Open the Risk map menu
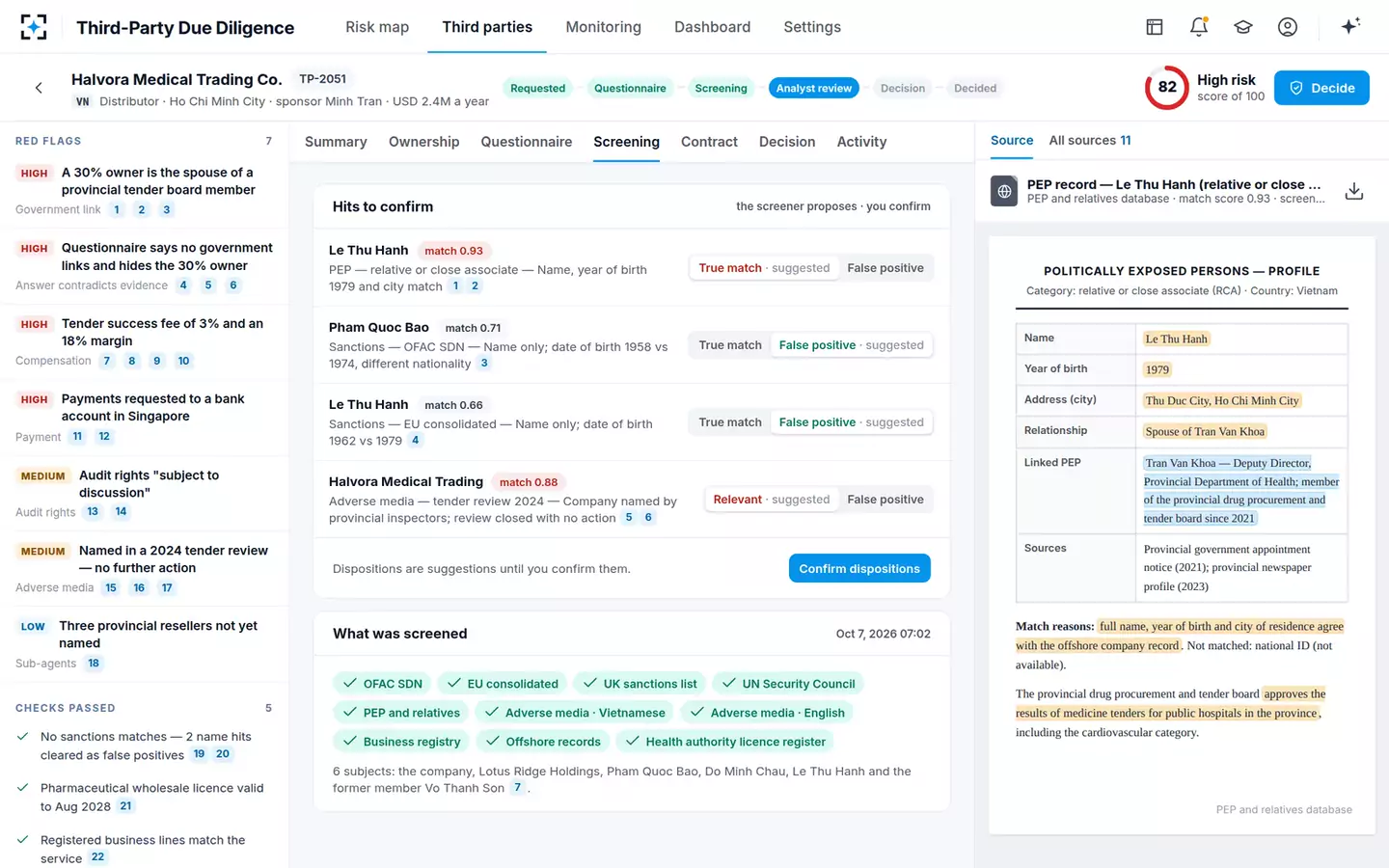 click(x=377, y=27)
